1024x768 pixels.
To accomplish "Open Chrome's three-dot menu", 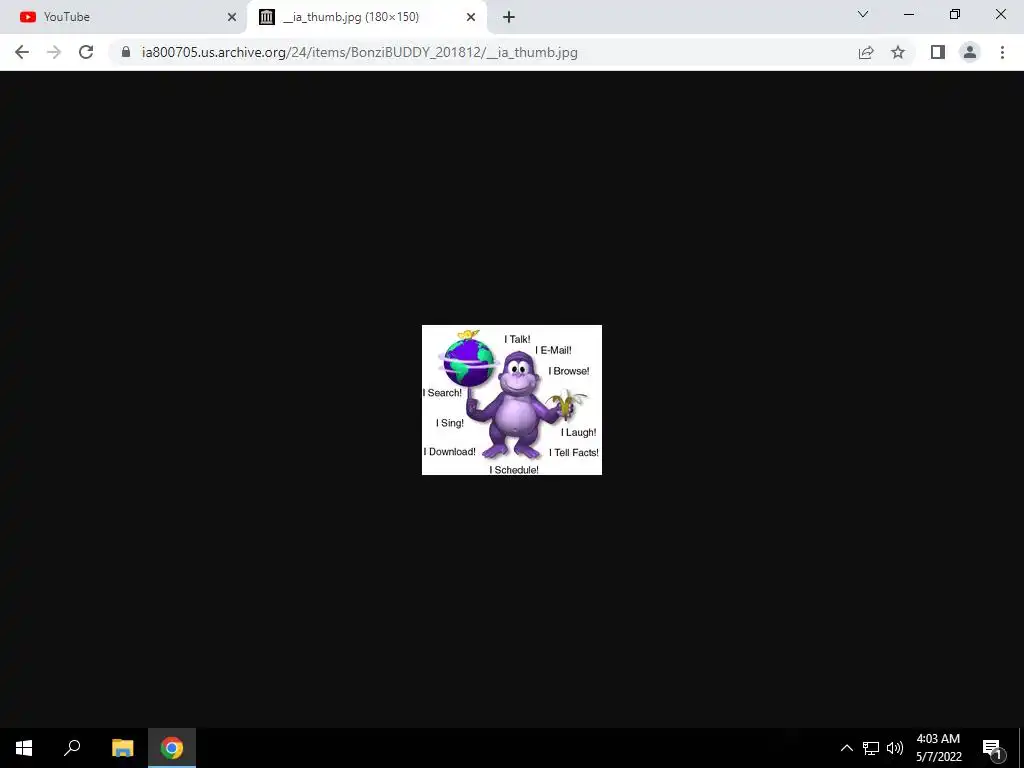I will (1002, 52).
